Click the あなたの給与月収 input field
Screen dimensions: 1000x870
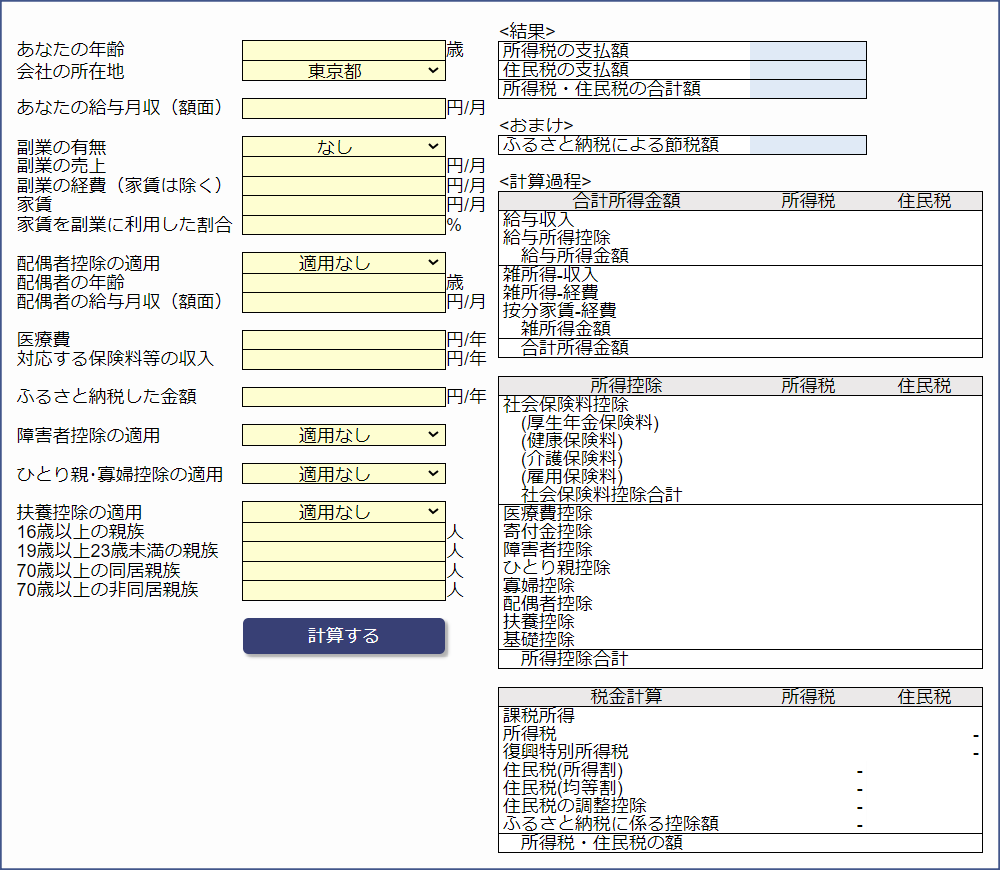coord(344,108)
